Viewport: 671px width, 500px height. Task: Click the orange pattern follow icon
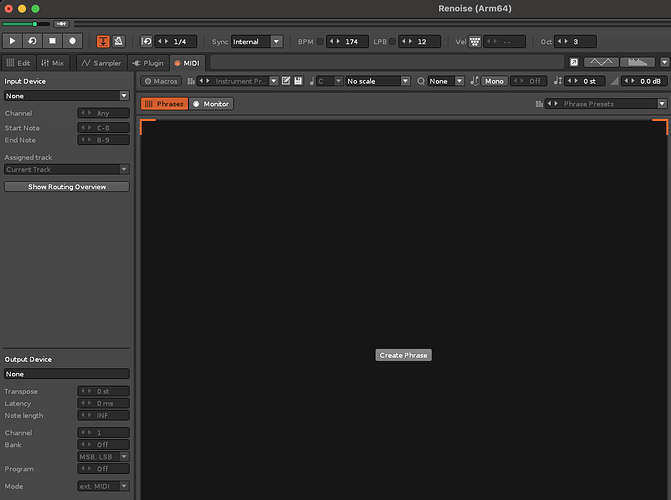coord(103,41)
